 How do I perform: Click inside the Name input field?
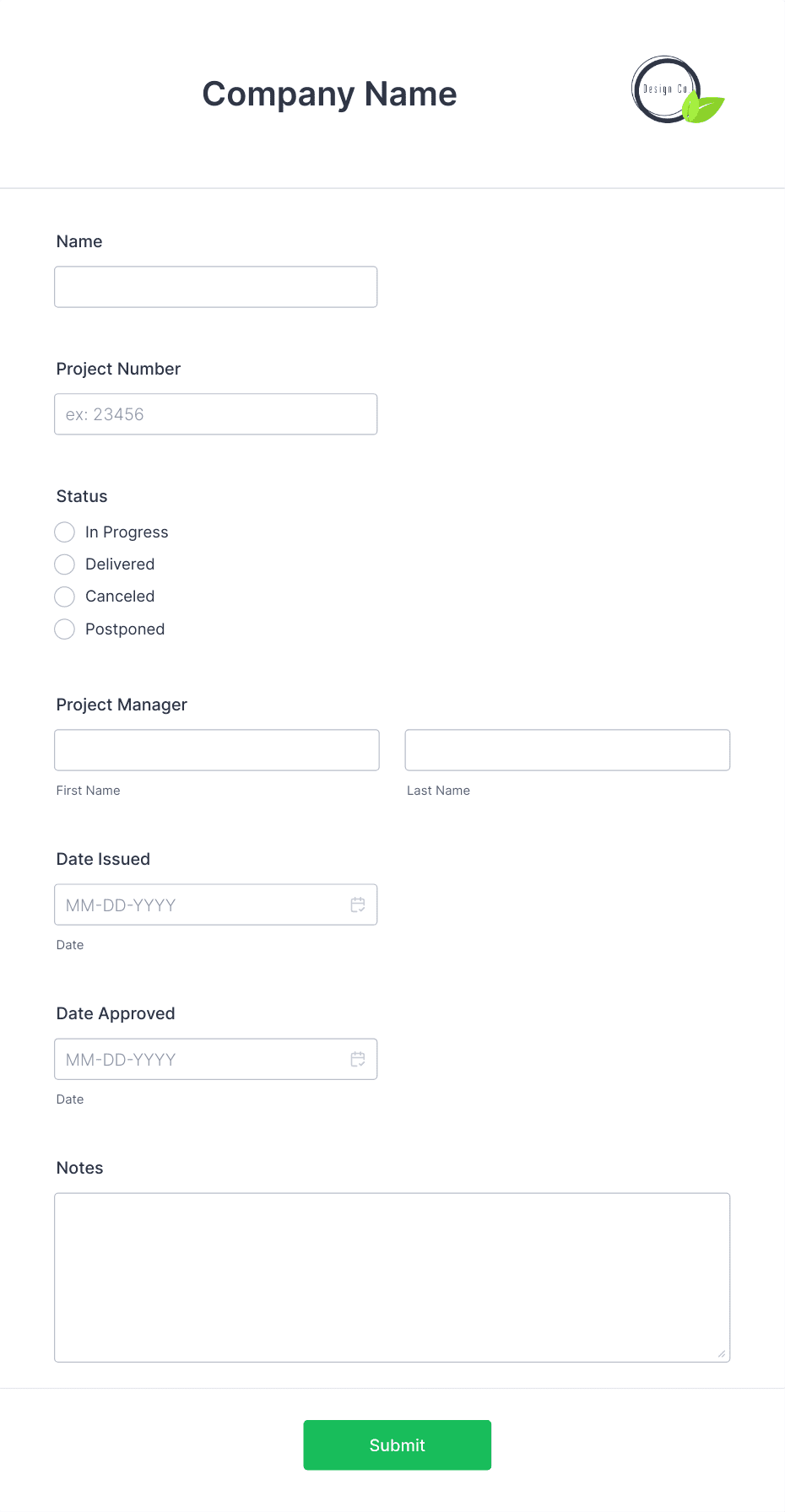click(x=215, y=286)
